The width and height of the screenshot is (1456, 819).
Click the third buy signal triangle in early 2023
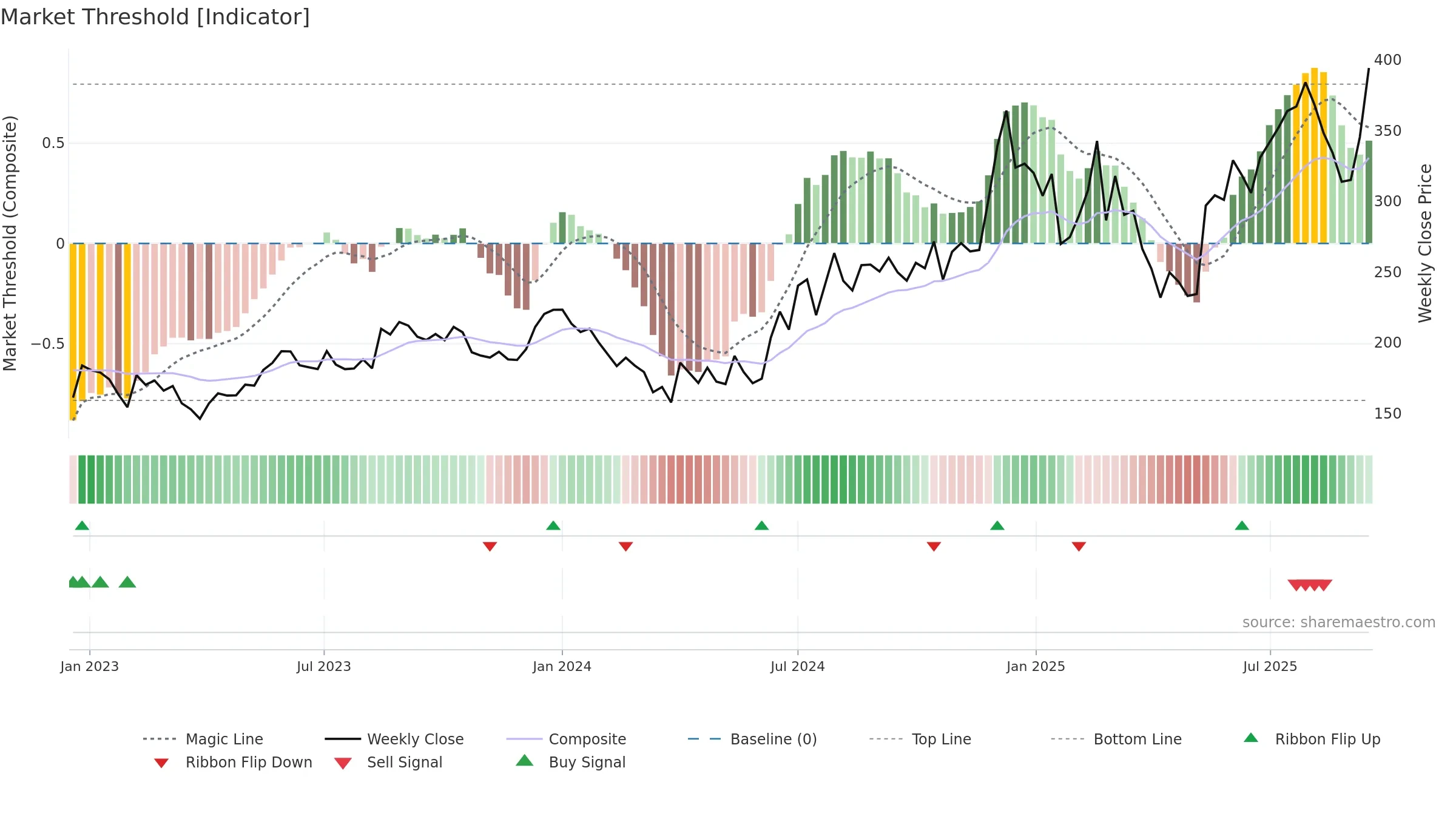pyautogui.click(x=100, y=582)
